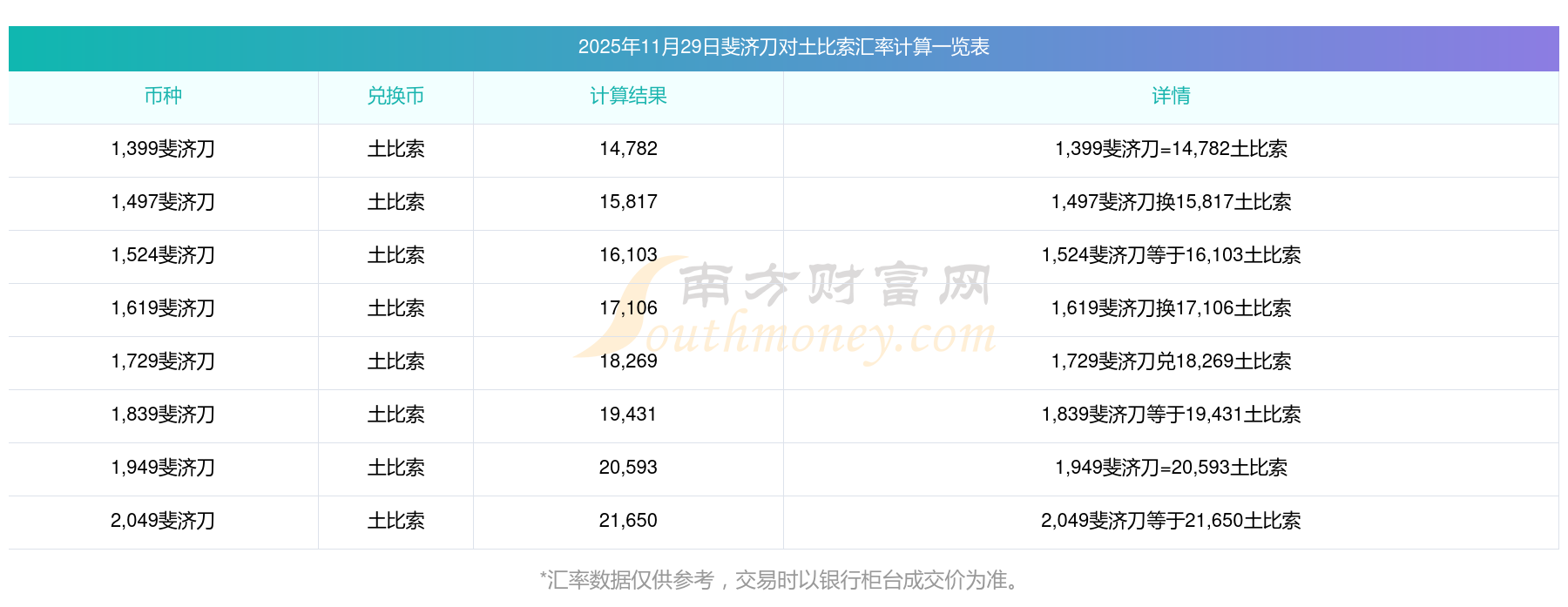This screenshot has height=607, width=1568.
Task: Click the 土比索 cell in the 1,949斐济刀 row
Action: tap(395, 468)
